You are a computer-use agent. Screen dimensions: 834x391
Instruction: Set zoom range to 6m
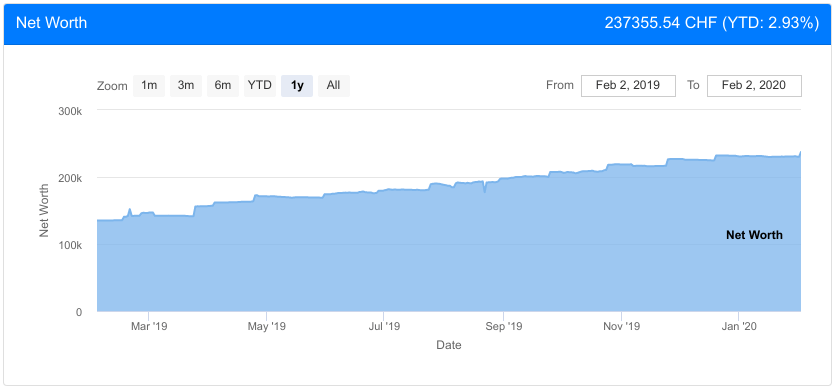[223, 86]
